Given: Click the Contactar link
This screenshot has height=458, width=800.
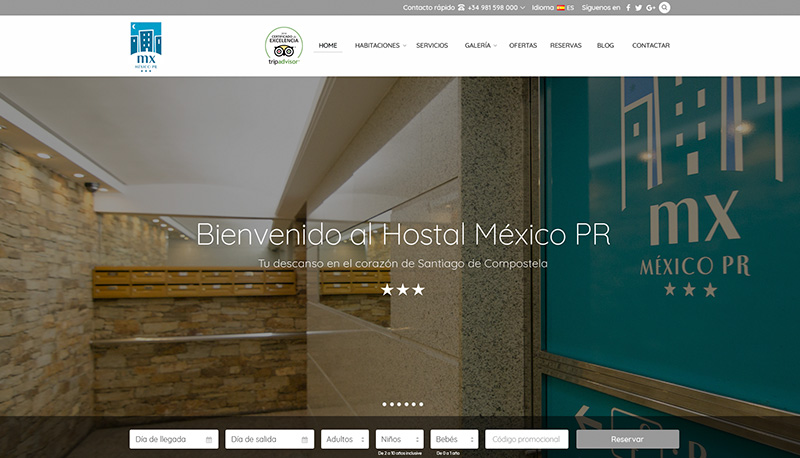Looking at the screenshot, I should pos(651,45).
